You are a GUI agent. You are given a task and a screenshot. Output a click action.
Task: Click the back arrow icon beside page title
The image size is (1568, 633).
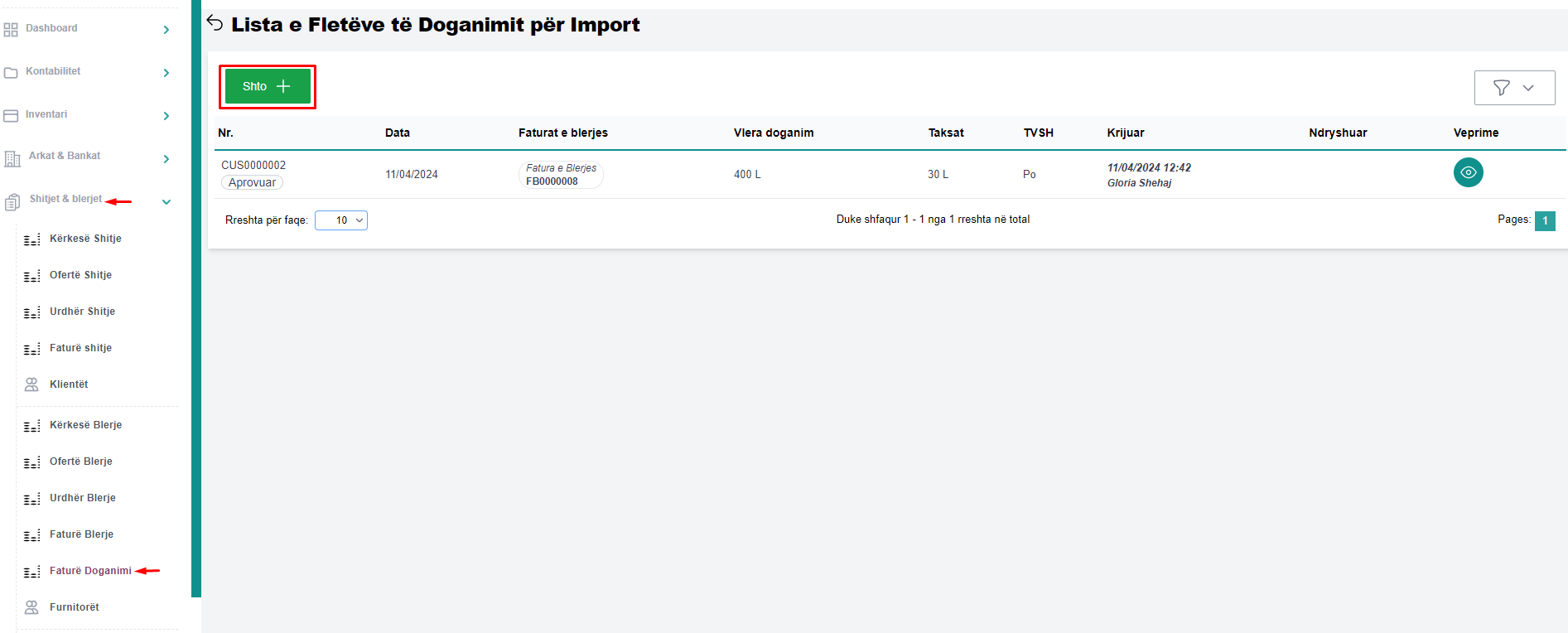pyautogui.click(x=215, y=23)
